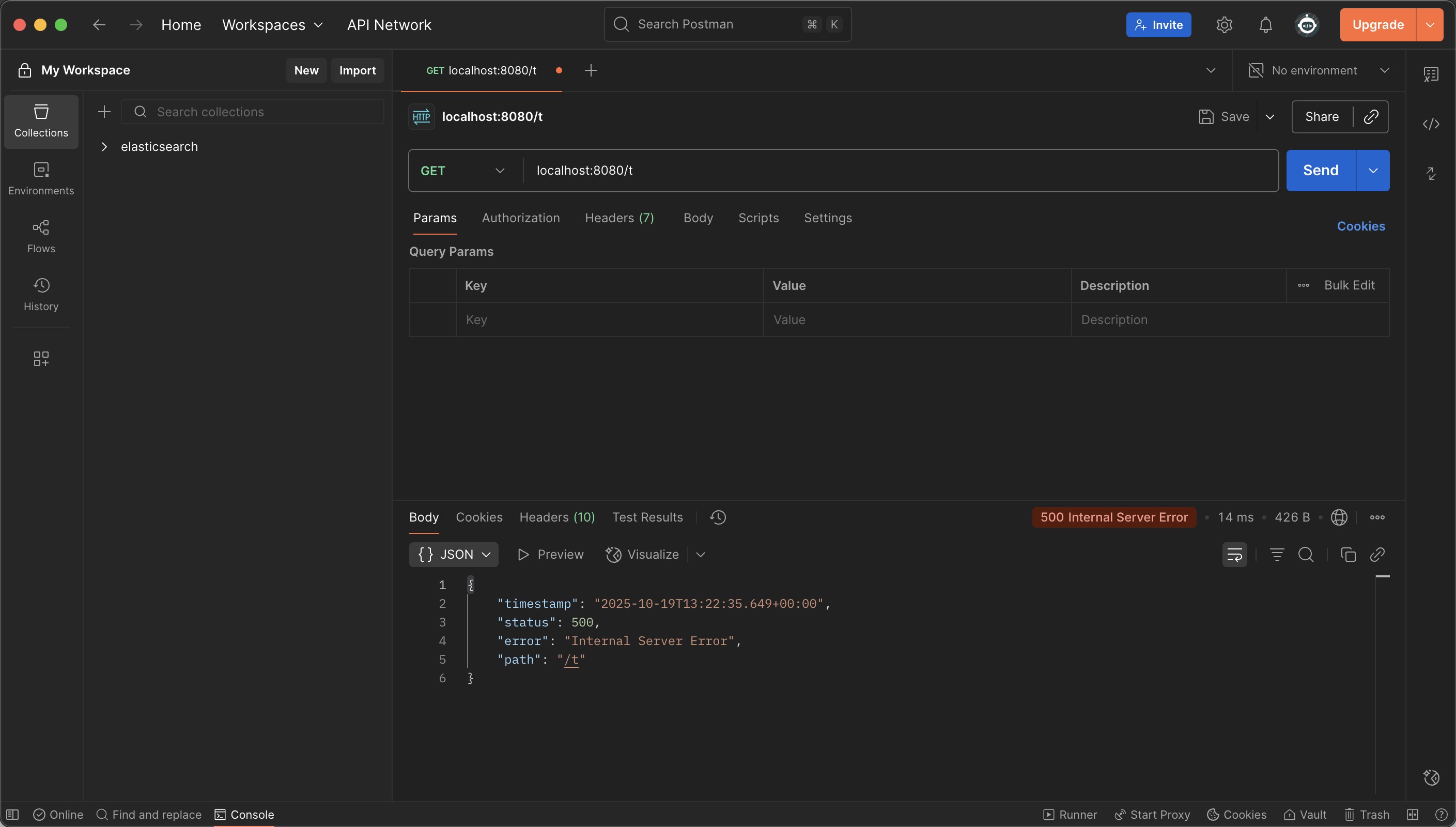Toggle the sidebar visibility in status bar
Image resolution: width=1456 pixels, height=827 pixels.
point(12,815)
